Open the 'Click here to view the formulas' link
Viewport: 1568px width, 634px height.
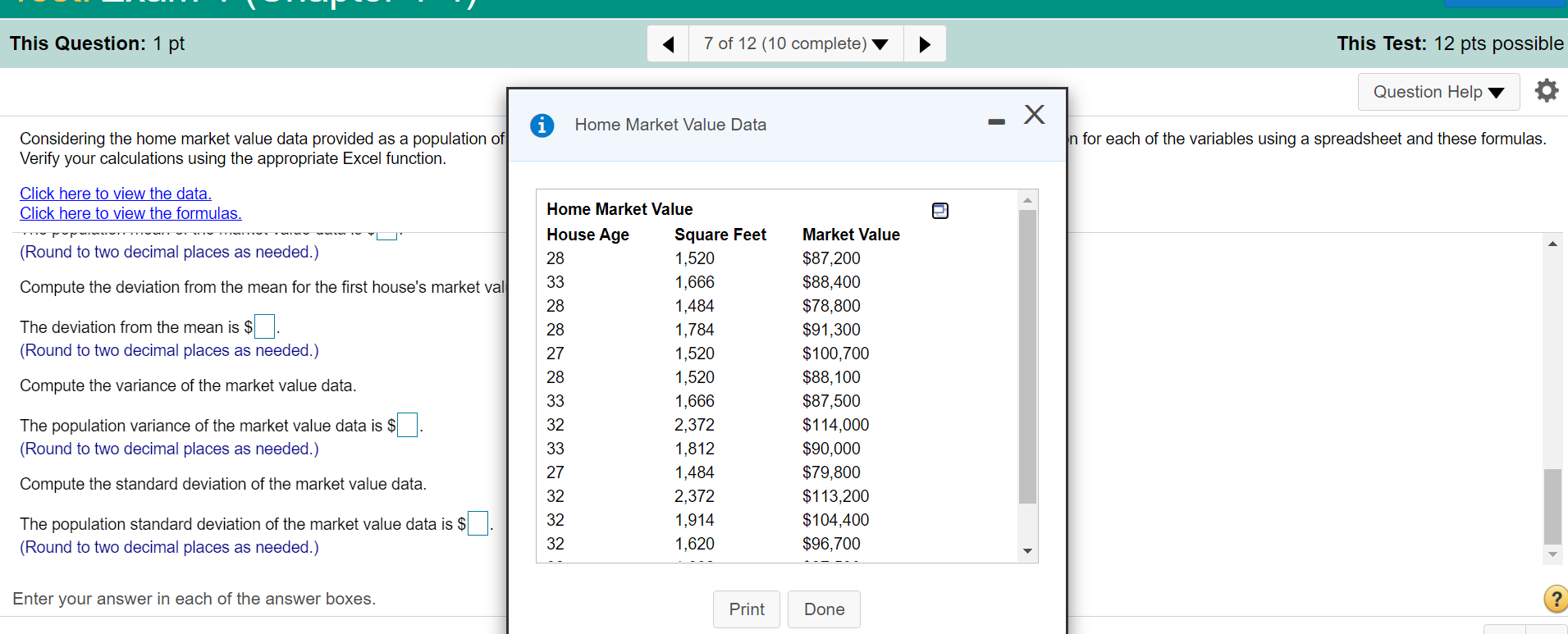(x=130, y=213)
